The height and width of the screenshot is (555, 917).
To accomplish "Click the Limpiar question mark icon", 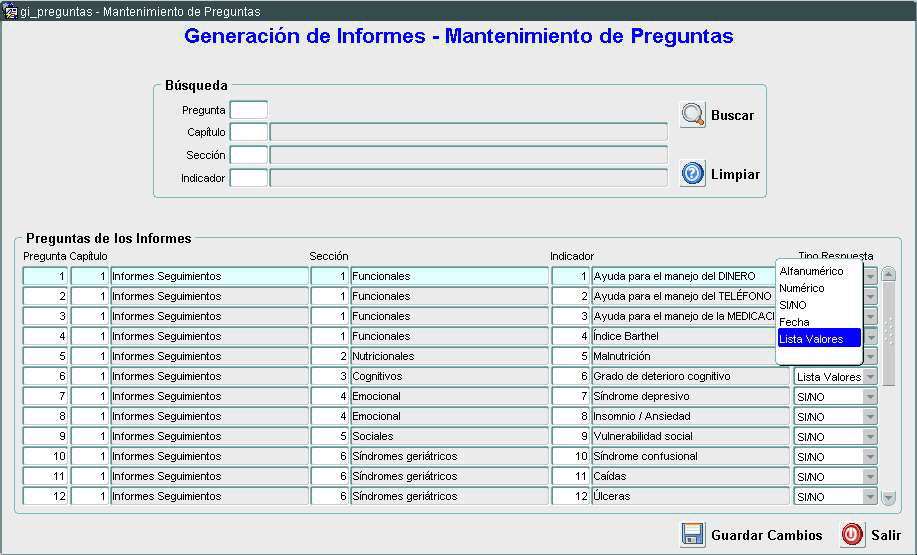I will pyautogui.click(x=693, y=174).
